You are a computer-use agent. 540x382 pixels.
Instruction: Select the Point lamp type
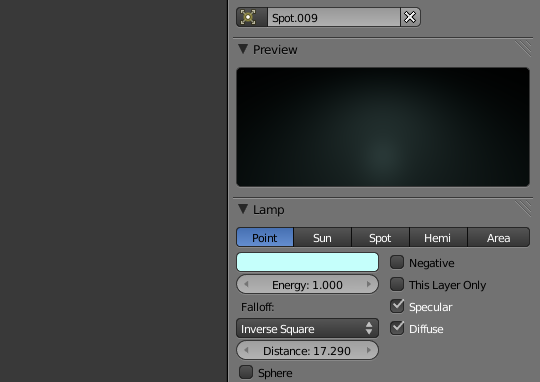coord(264,237)
